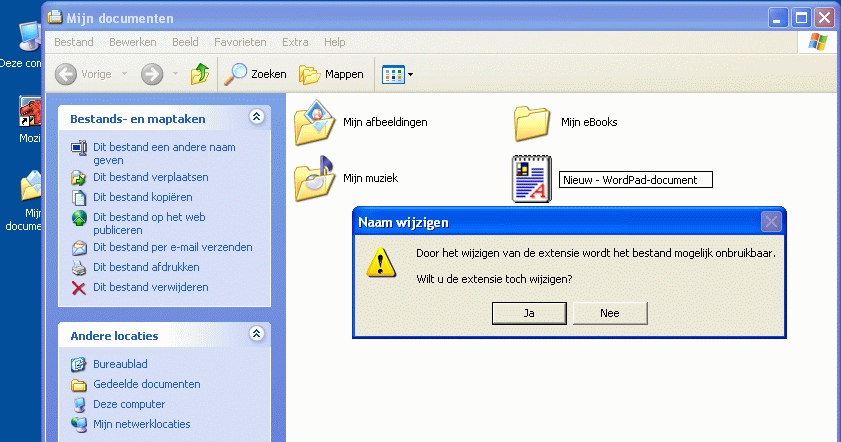Click the file name edit field
This screenshot has width=841, height=442.
636,180
